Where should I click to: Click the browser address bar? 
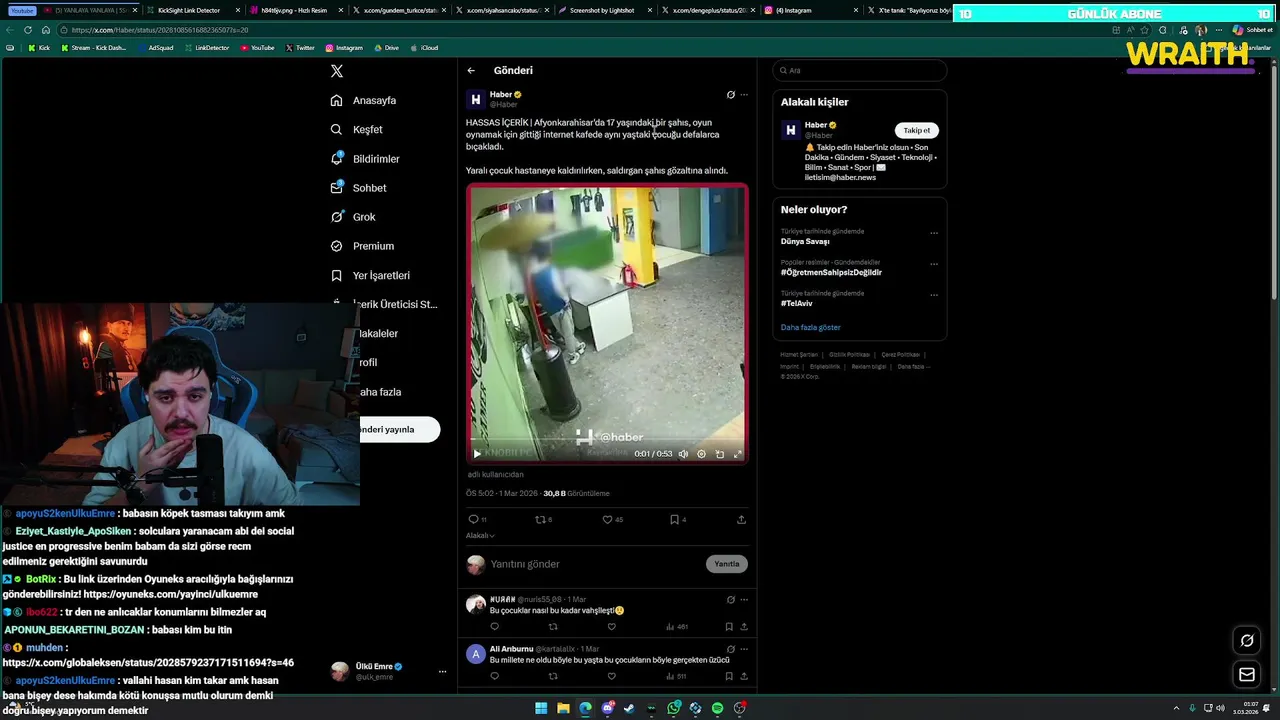[580, 30]
